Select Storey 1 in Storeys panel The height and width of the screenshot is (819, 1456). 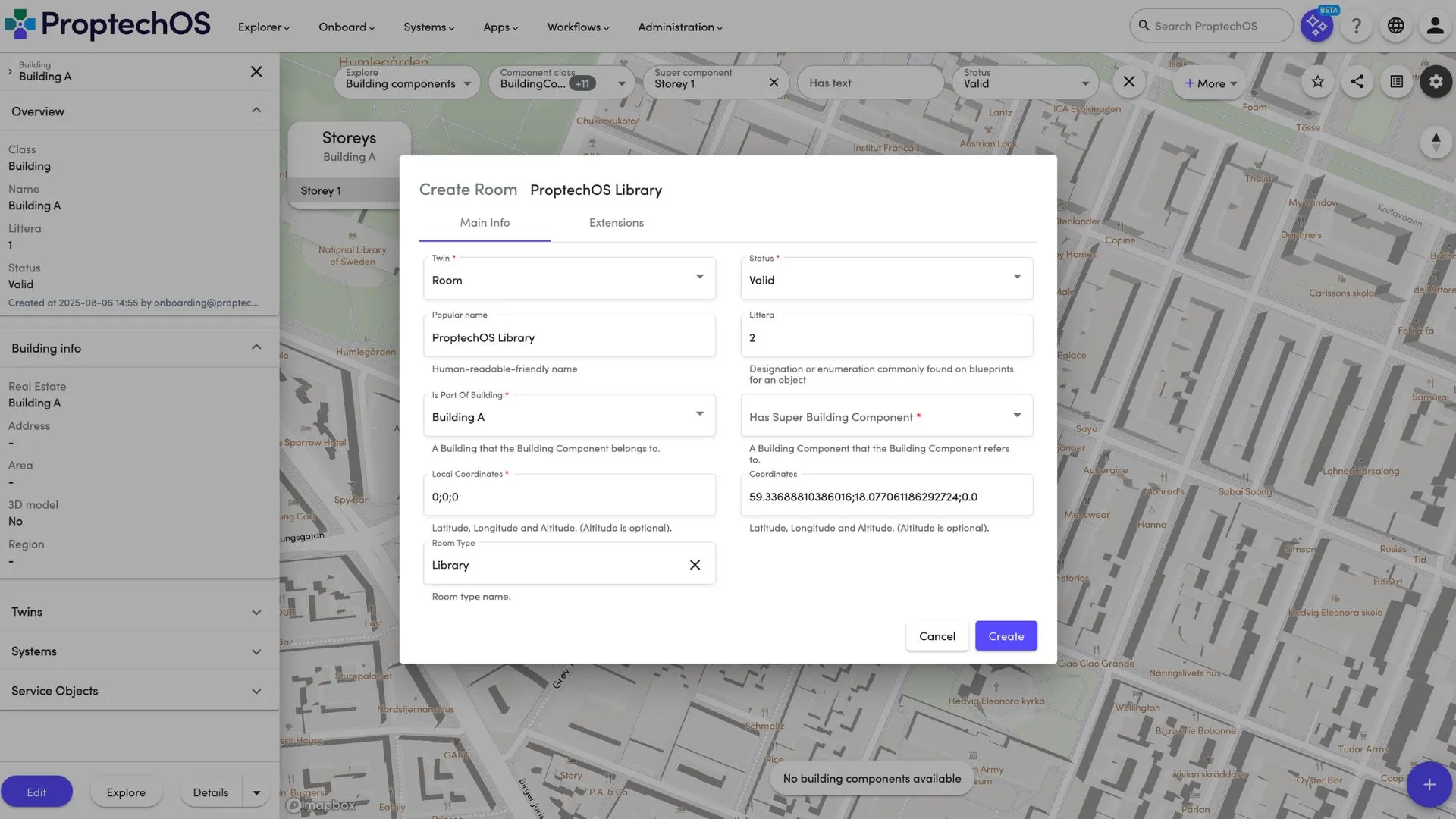[x=345, y=191]
